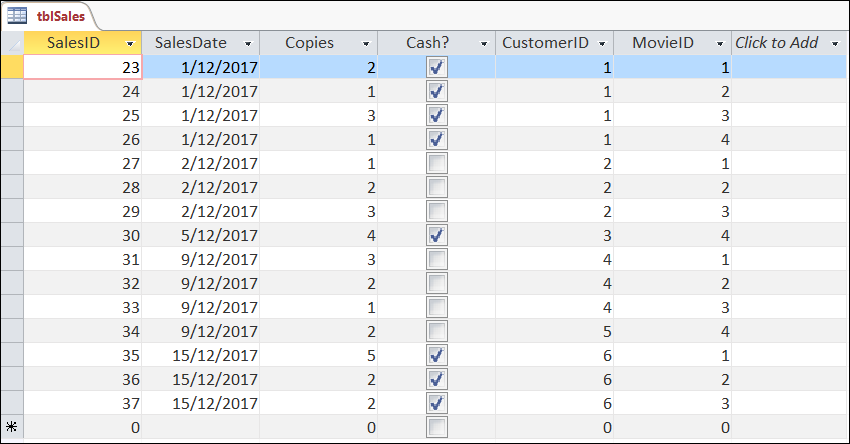Click the tblSales table icon
Viewport: 850px width, 444px height.
point(17,15)
